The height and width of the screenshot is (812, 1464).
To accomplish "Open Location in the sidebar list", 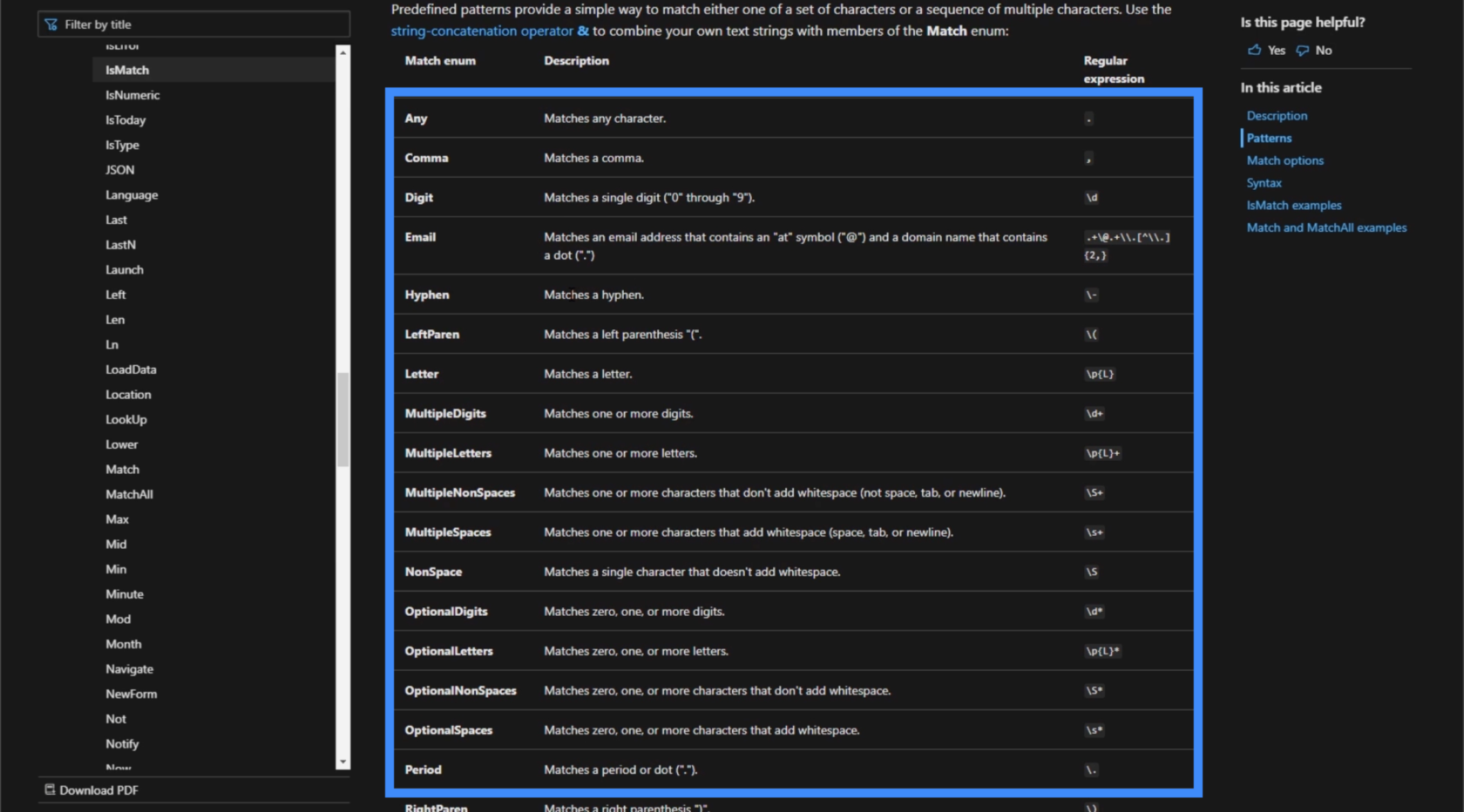I will tap(128, 395).
